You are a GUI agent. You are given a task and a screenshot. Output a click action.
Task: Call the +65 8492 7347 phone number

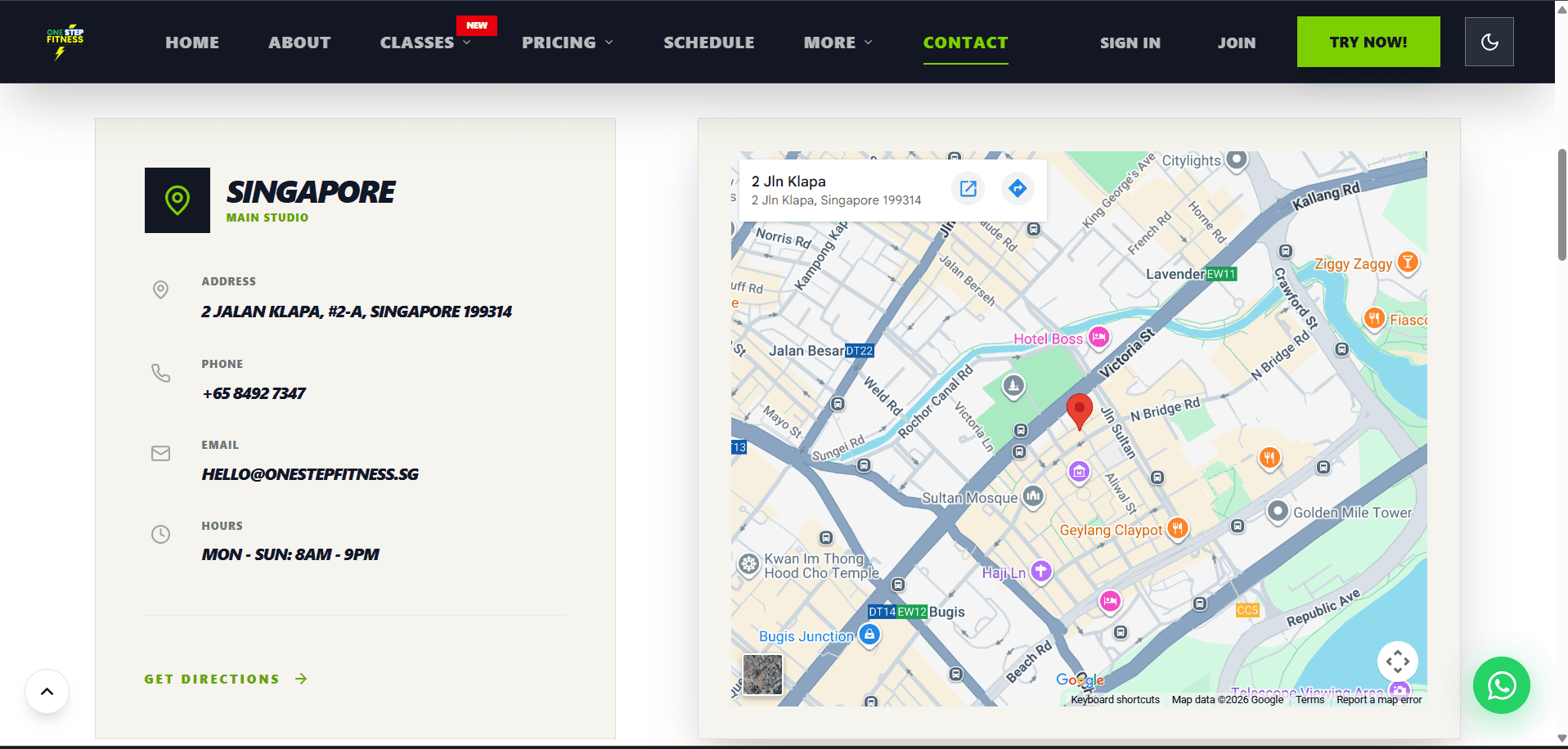click(x=254, y=393)
